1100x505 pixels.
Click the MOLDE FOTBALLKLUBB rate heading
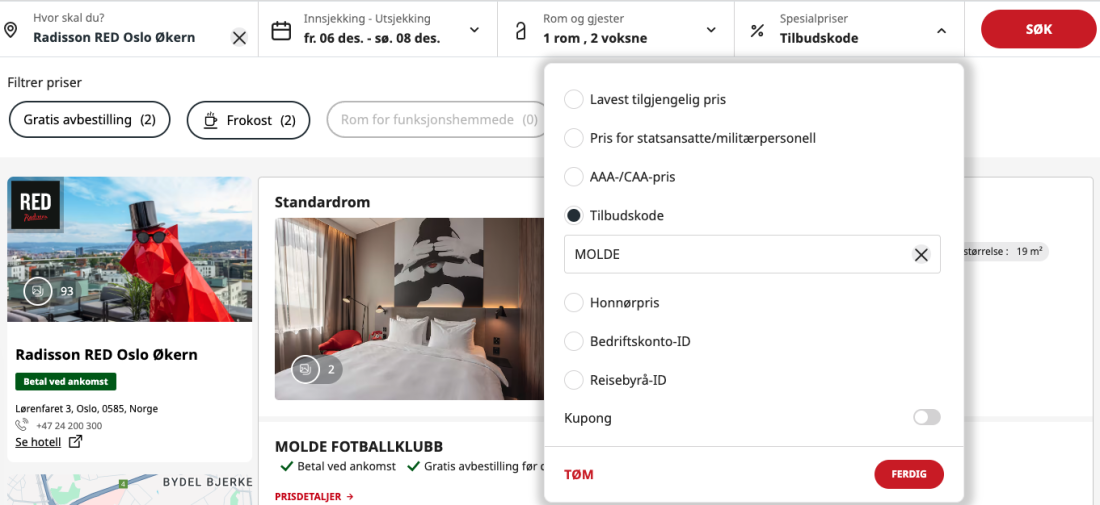click(359, 447)
